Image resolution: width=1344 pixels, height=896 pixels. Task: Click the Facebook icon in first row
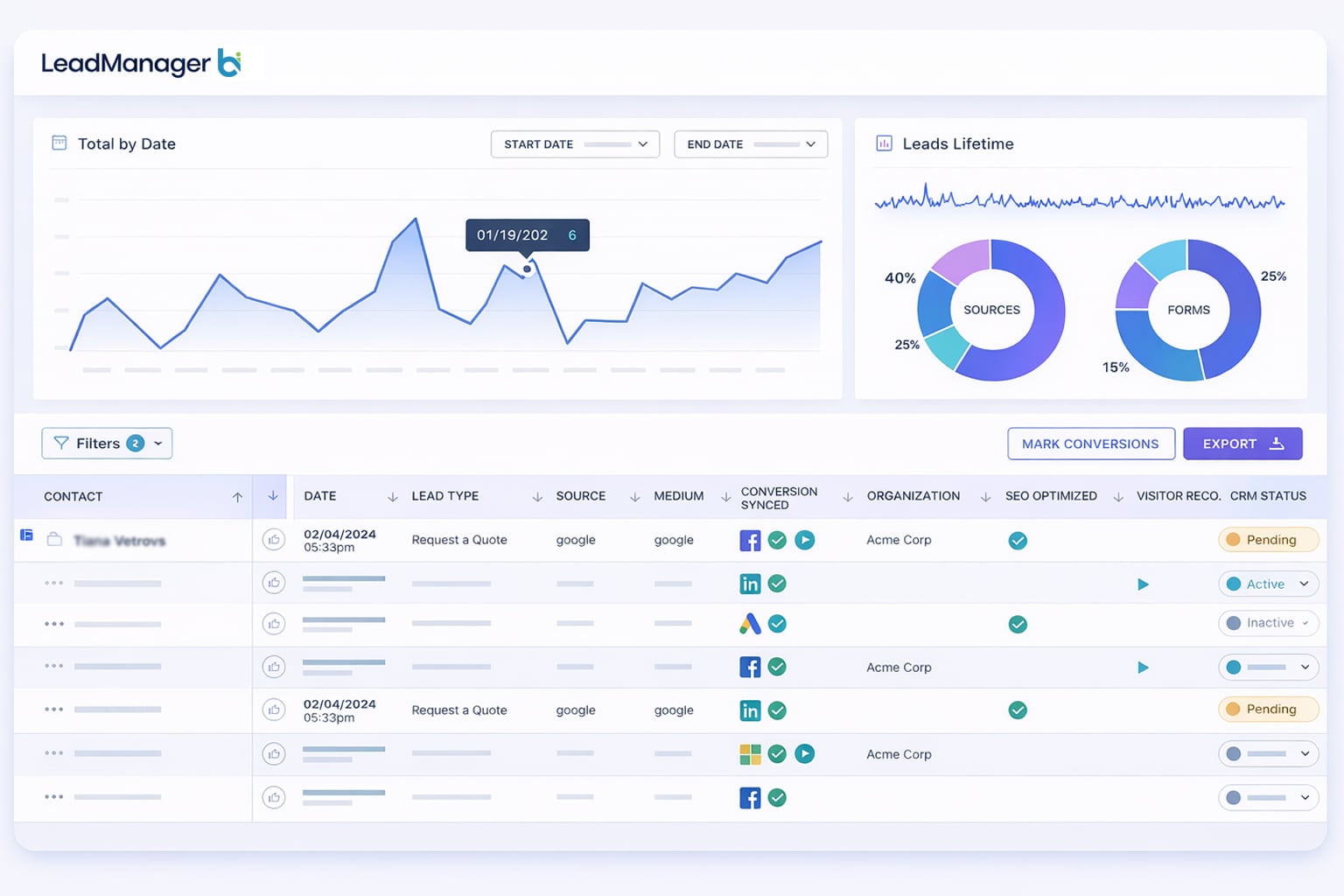750,541
